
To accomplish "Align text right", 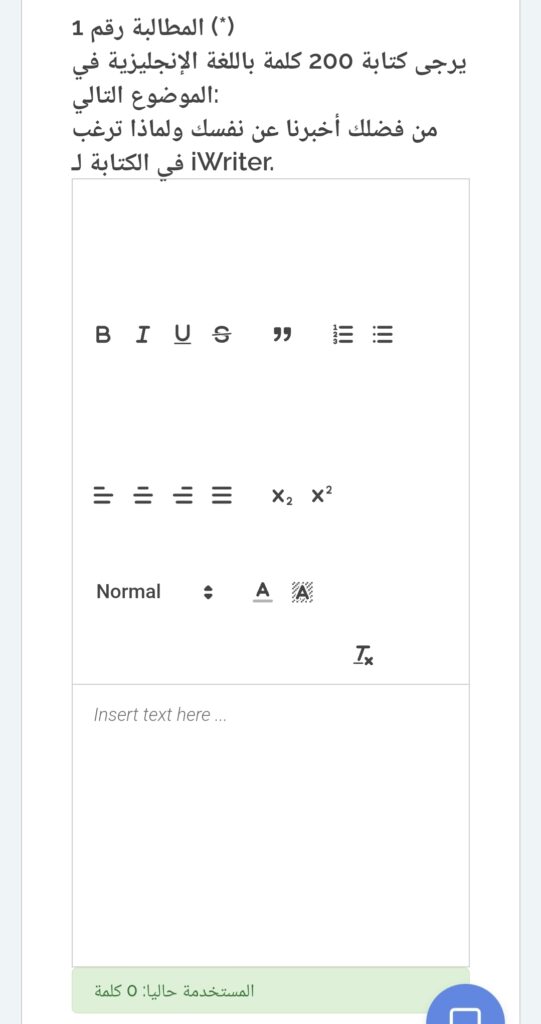I will pyautogui.click(x=183, y=496).
